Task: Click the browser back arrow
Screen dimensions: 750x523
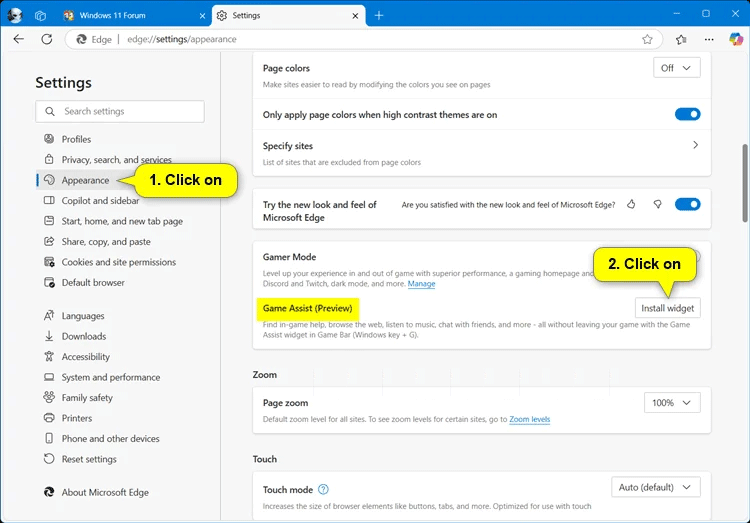Action: pyautogui.click(x=19, y=39)
